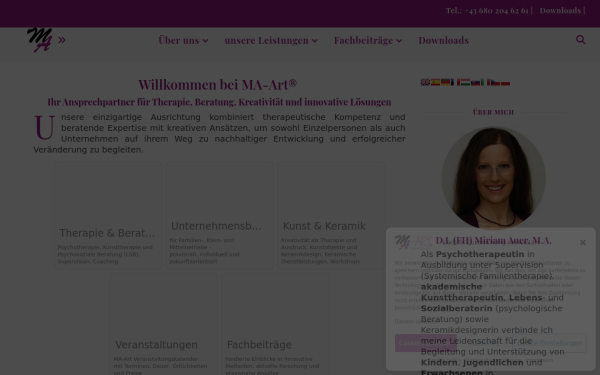Open the Über uns menu item

click(179, 40)
